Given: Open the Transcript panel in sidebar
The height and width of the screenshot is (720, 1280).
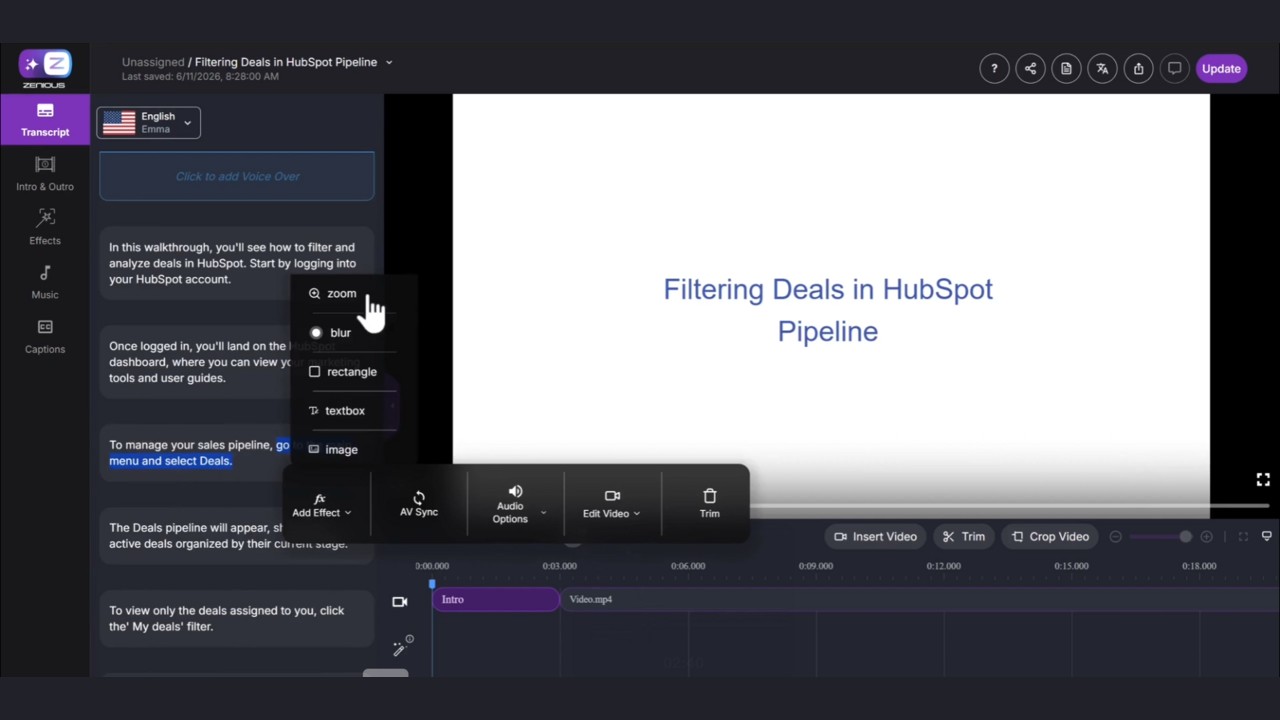Looking at the screenshot, I should [45, 119].
